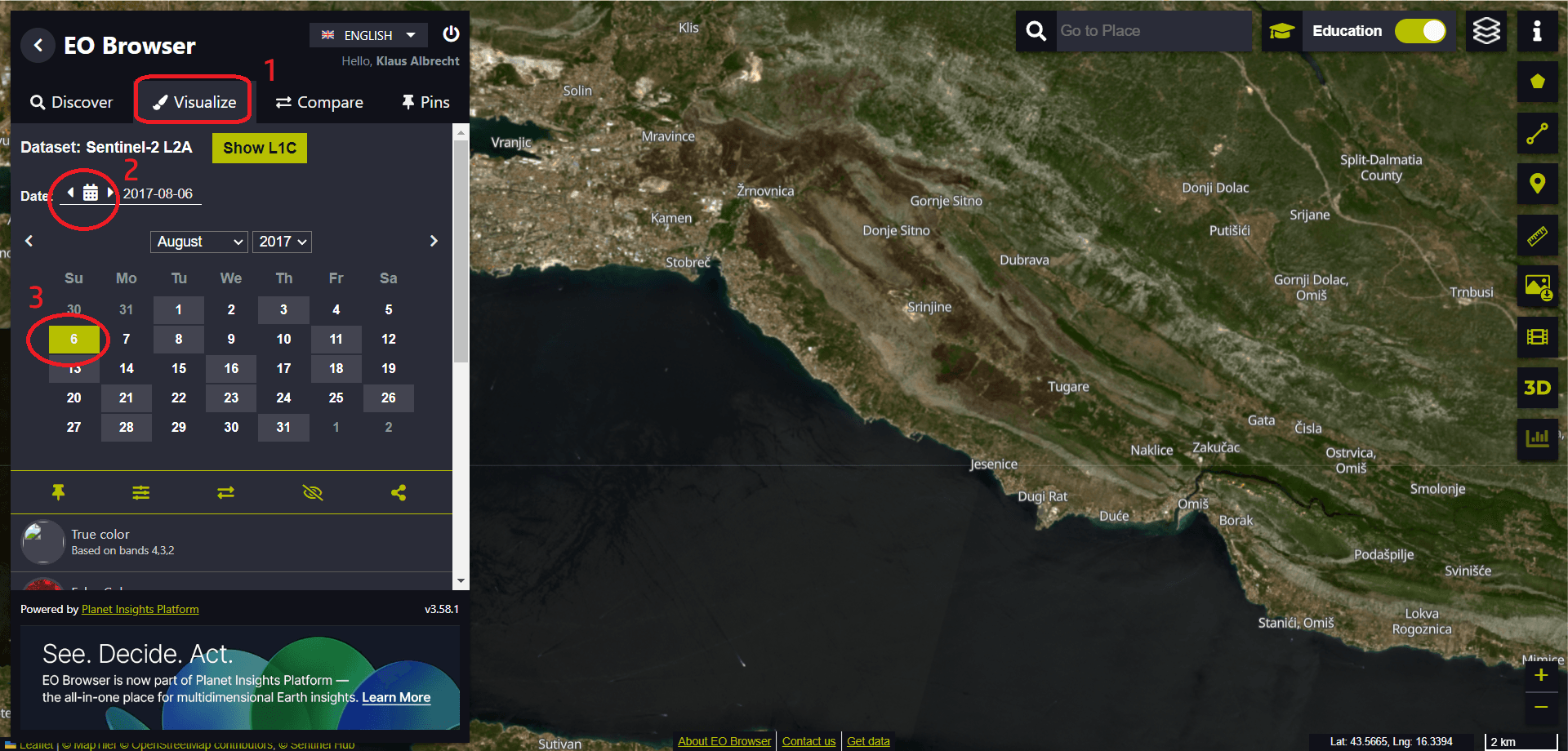The width and height of the screenshot is (1568, 751).
Task: Click the Go to Place search field
Action: (x=1153, y=31)
